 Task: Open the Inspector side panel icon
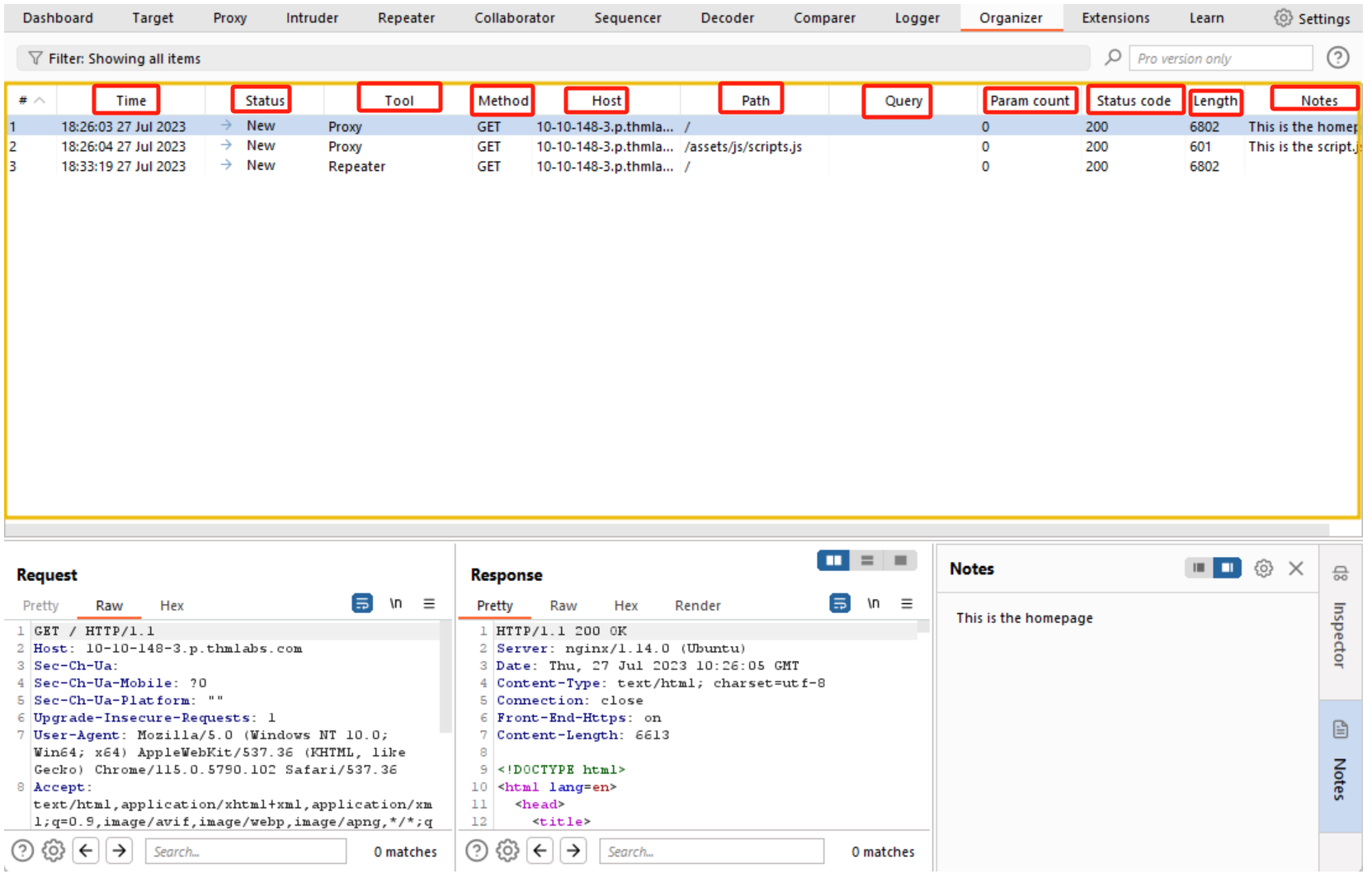(1340, 574)
